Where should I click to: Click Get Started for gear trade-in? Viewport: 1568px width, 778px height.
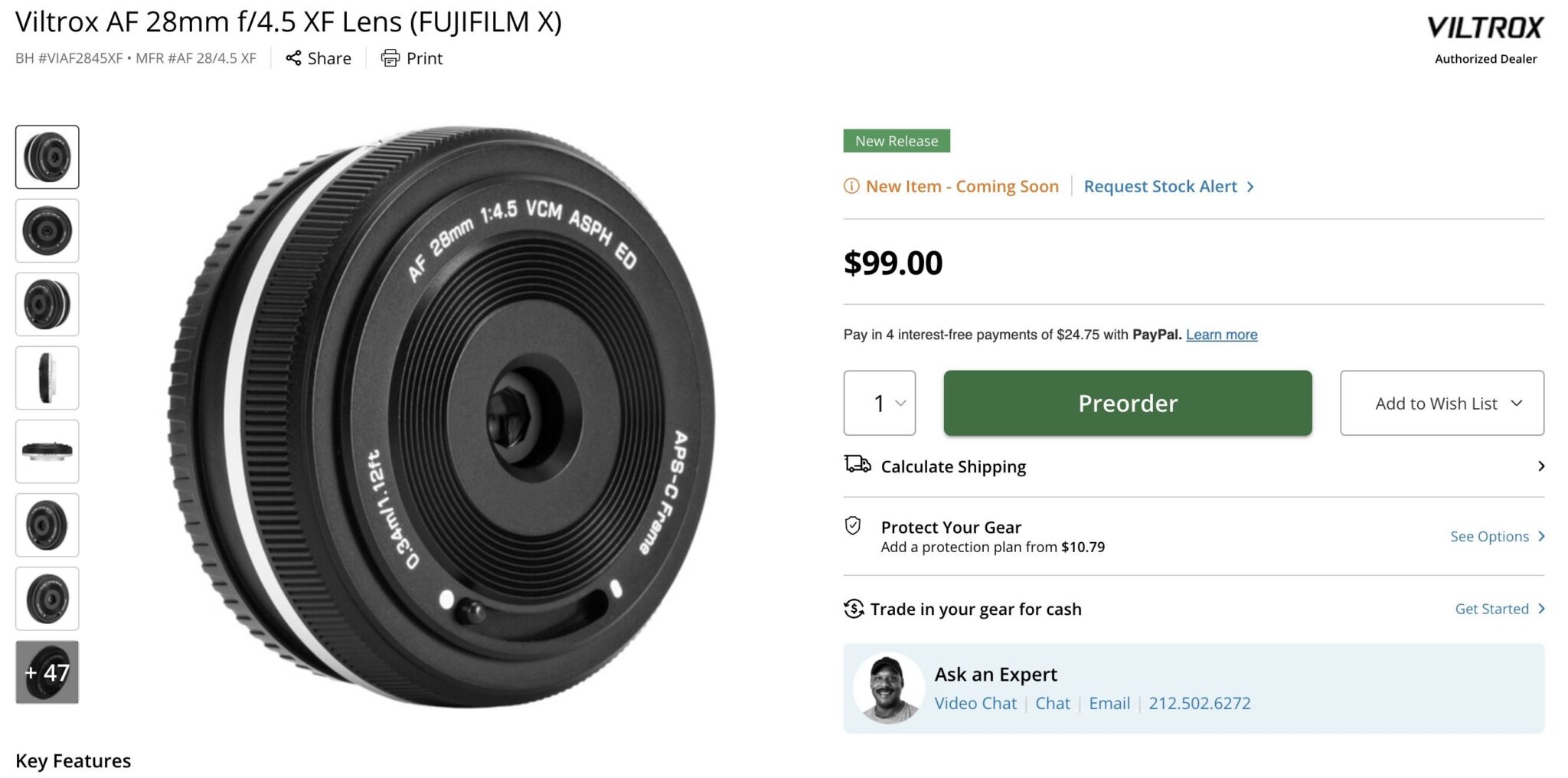(x=1493, y=608)
